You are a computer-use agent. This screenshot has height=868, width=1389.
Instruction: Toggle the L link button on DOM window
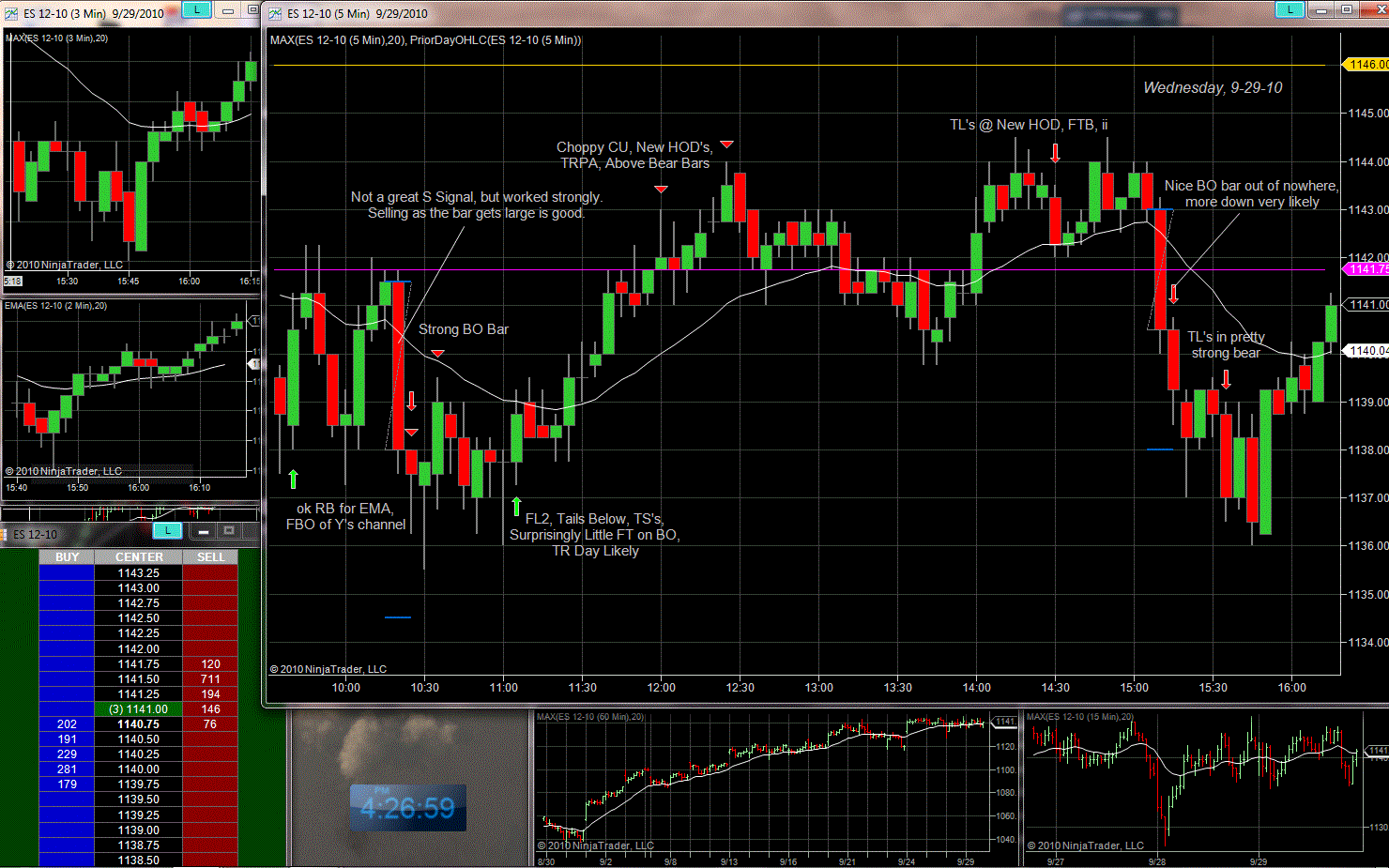tap(167, 531)
